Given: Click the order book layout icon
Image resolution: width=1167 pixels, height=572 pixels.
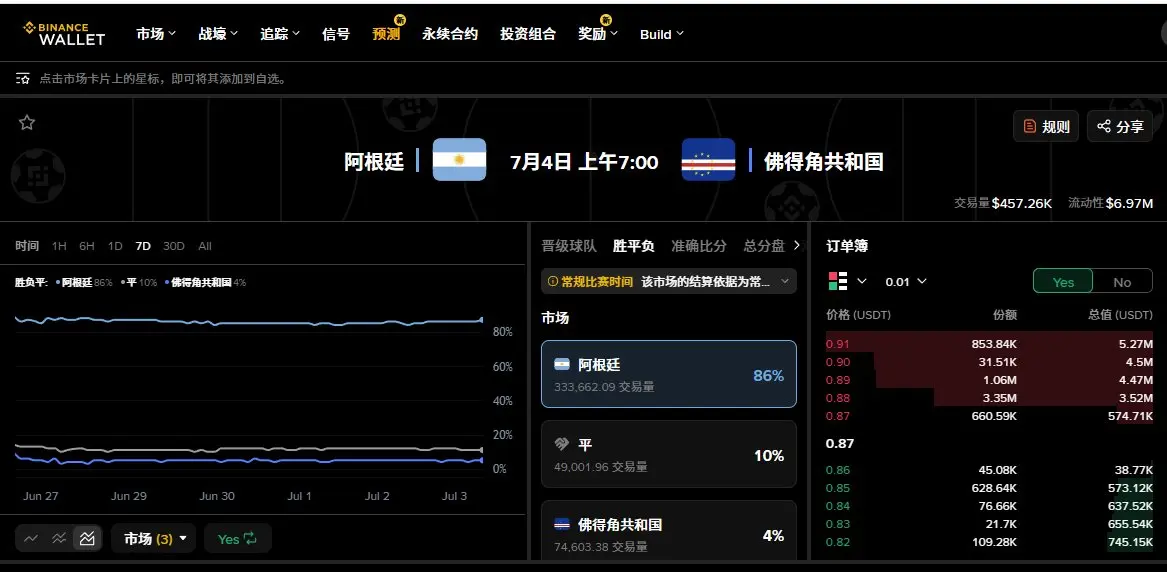Looking at the screenshot, I should tap(837, 281).
